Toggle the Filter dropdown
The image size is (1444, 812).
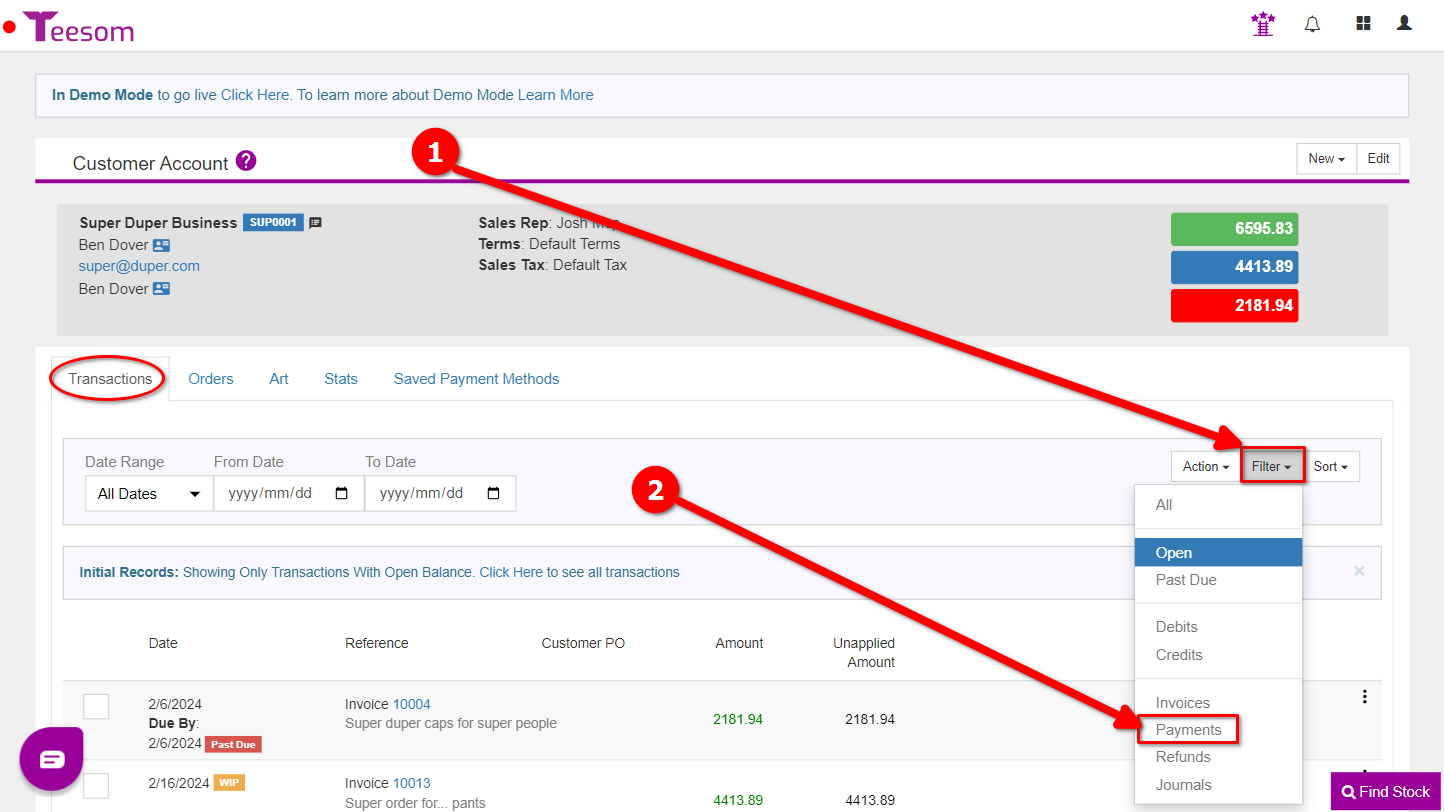click(x=1271, y=466)
